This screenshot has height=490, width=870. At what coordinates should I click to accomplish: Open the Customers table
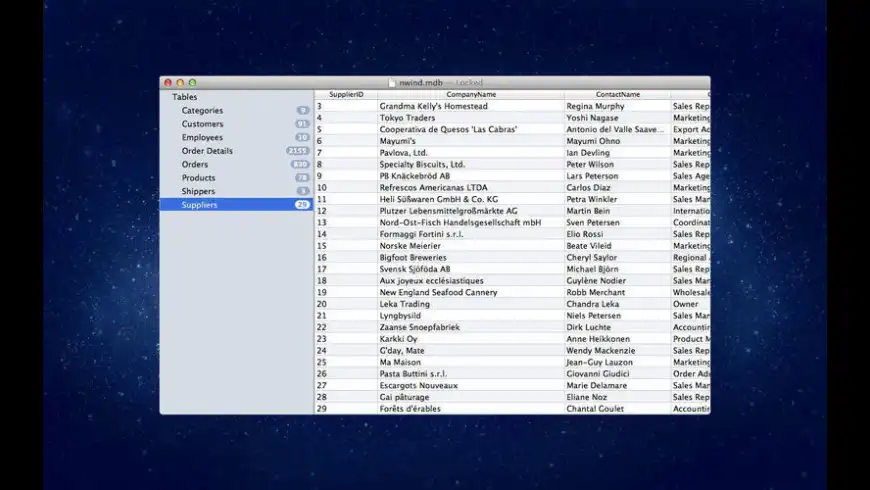coord(202,124)
